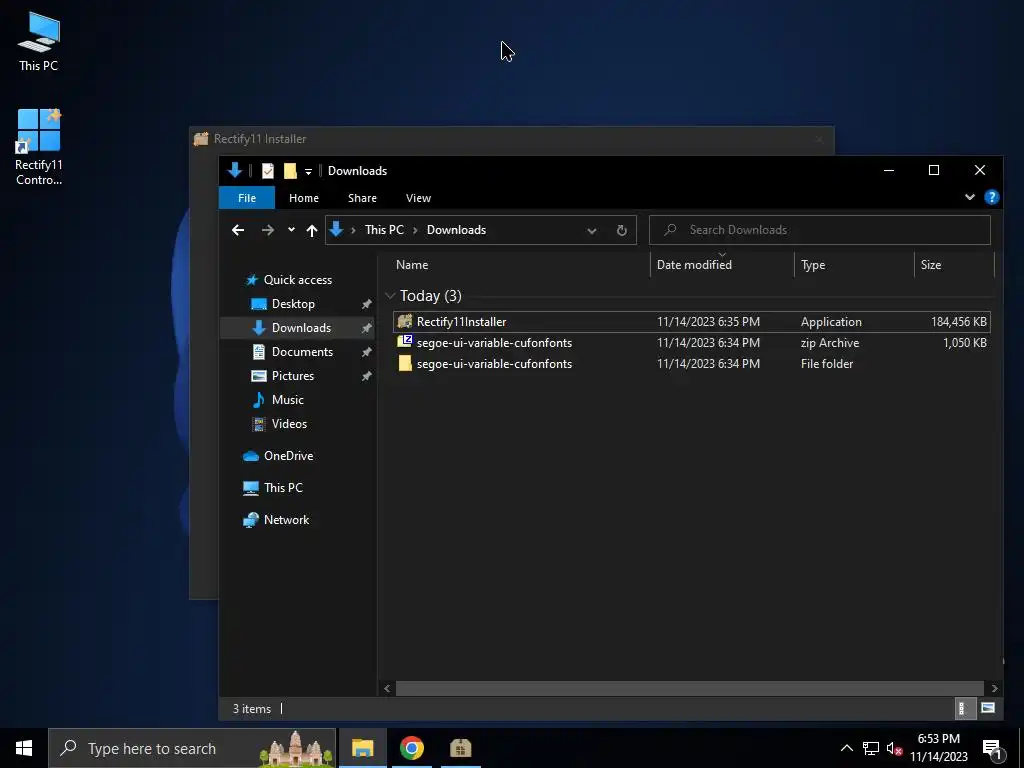Screen dimensions: 1024x768
Task: Click the network status tray icon
Action: pos(871,748)
